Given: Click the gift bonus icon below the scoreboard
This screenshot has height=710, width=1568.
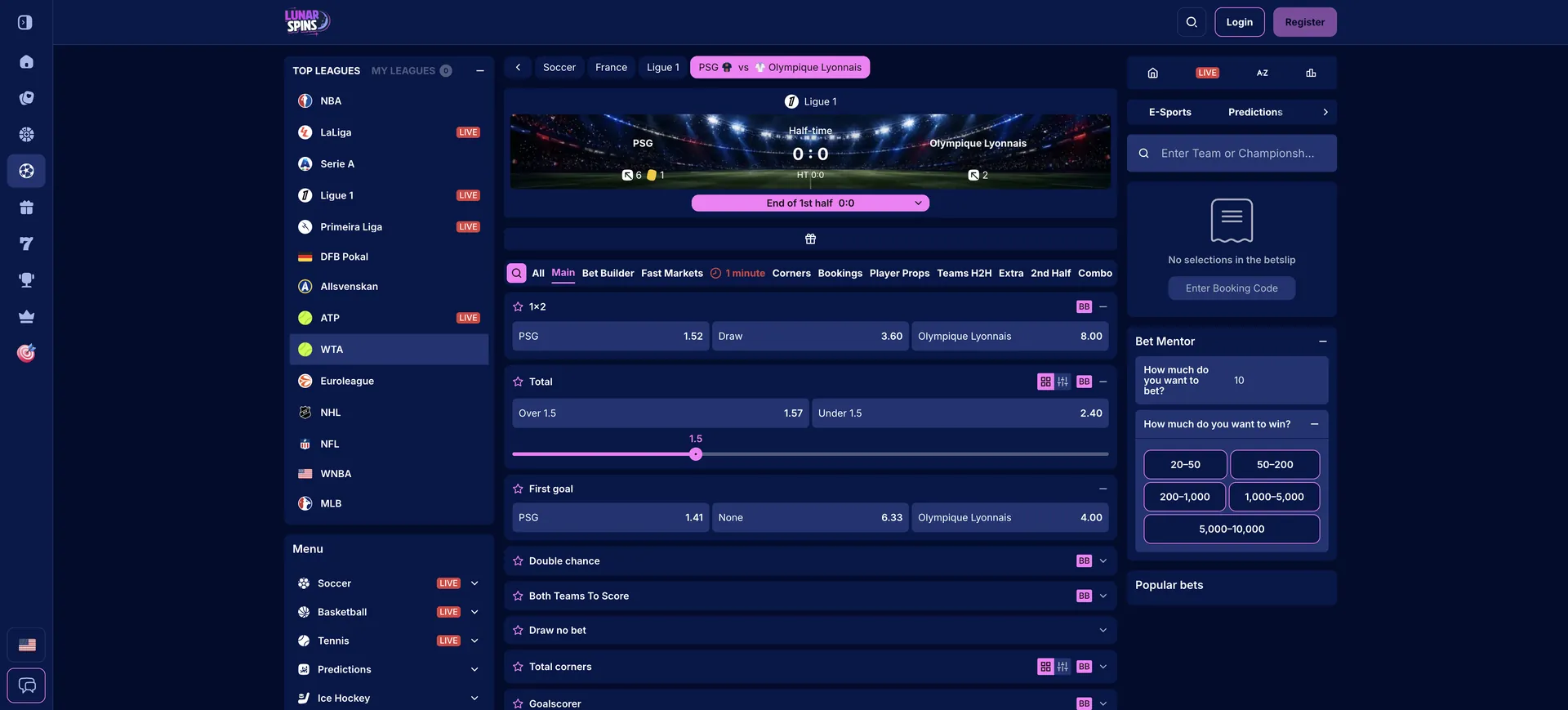Looking at the screenshot, I should click(x=810, y=239).
